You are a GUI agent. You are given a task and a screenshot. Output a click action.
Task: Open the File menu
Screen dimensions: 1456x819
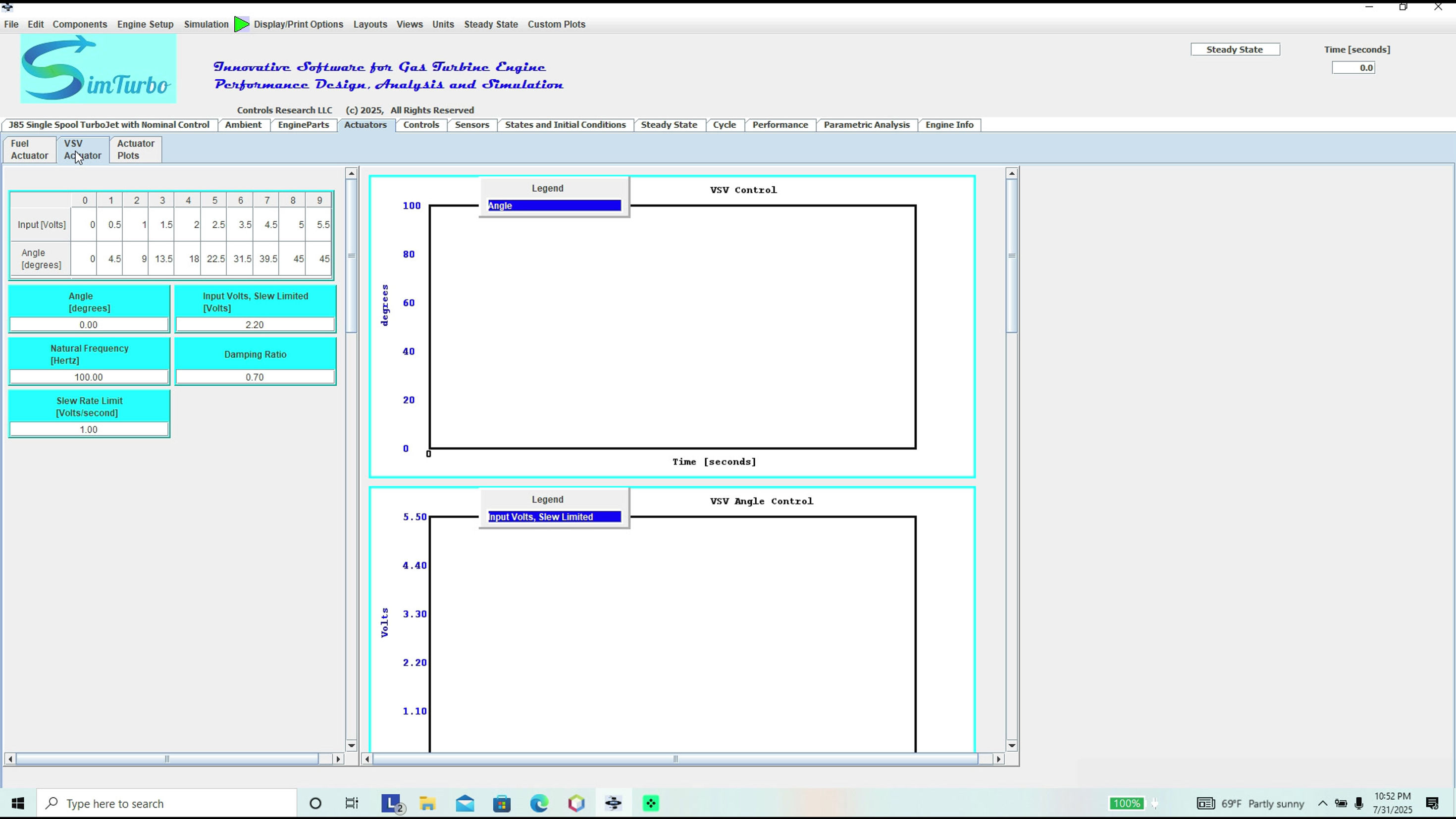click(x=11, y=24)
